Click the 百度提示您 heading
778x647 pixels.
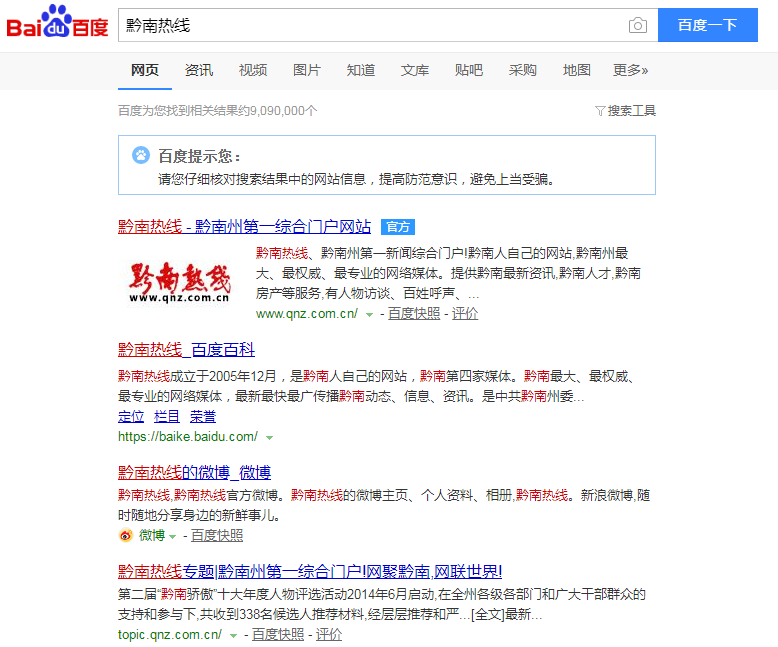point(199,156)
